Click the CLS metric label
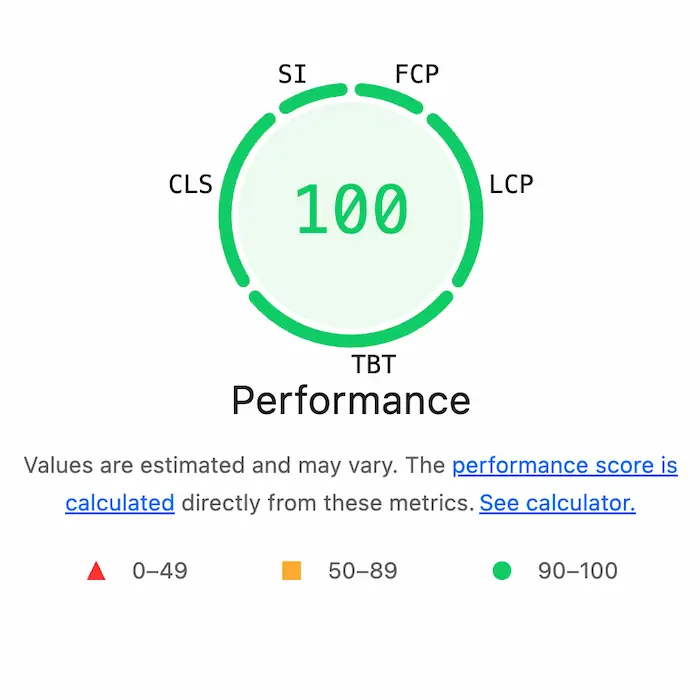Image resolution: width=700 pixels, height=700 pixels. coord(190,184)
